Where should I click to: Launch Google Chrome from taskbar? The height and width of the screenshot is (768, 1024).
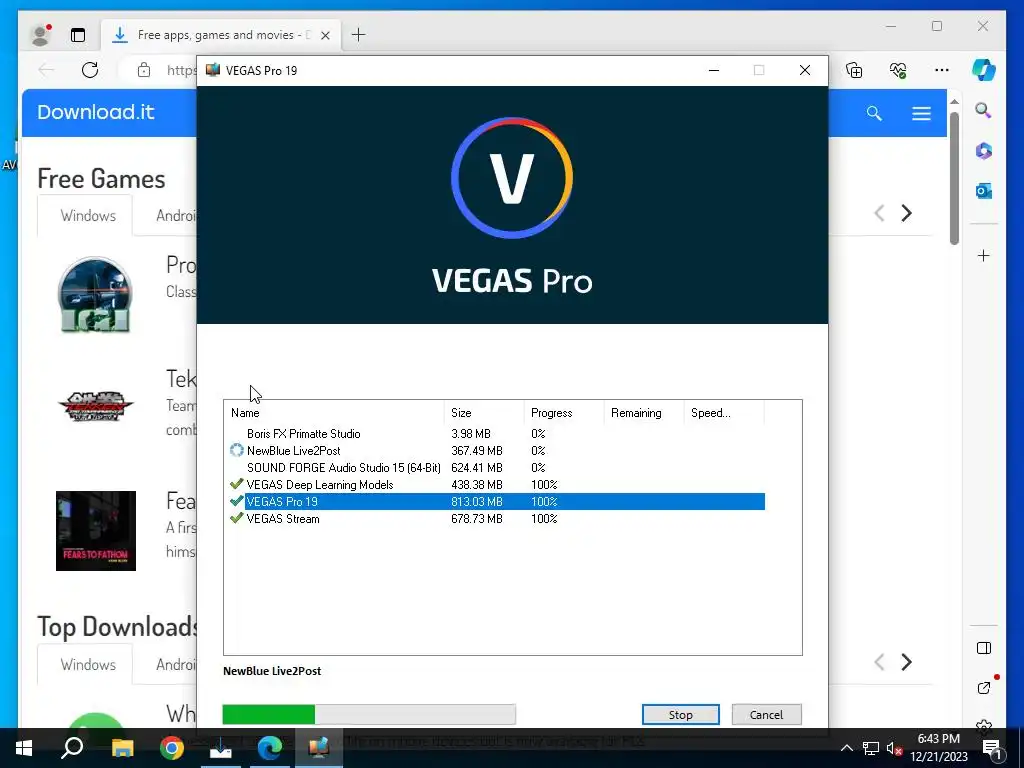[x=172, y=748]
